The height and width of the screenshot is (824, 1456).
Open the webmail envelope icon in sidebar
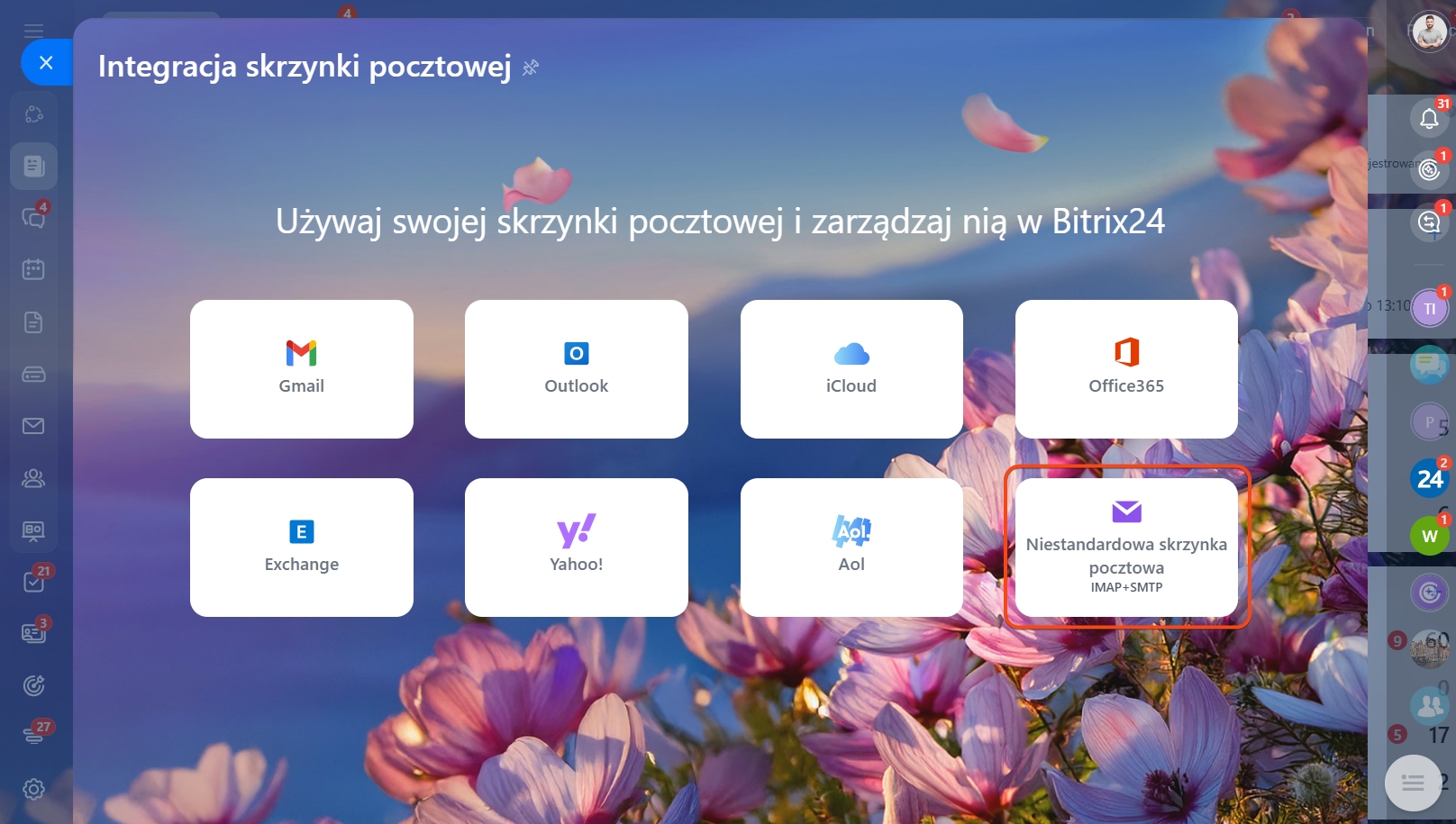(33, 426)
